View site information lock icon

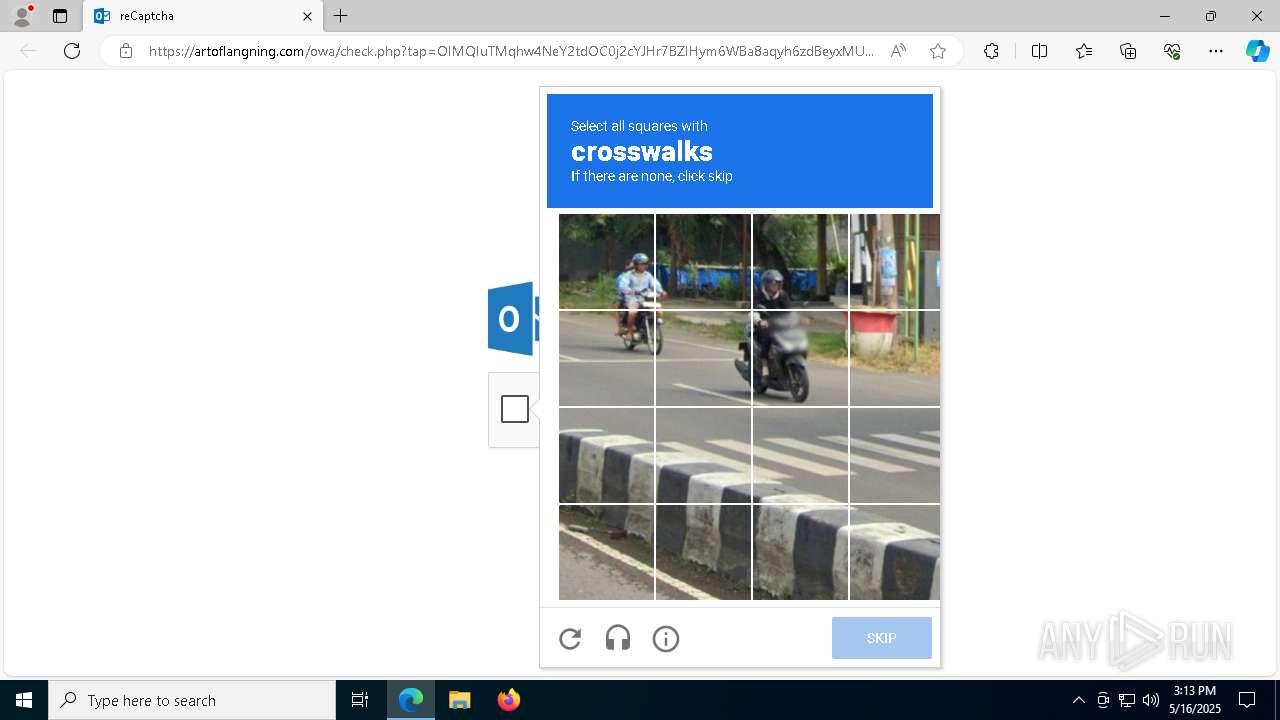126,51
